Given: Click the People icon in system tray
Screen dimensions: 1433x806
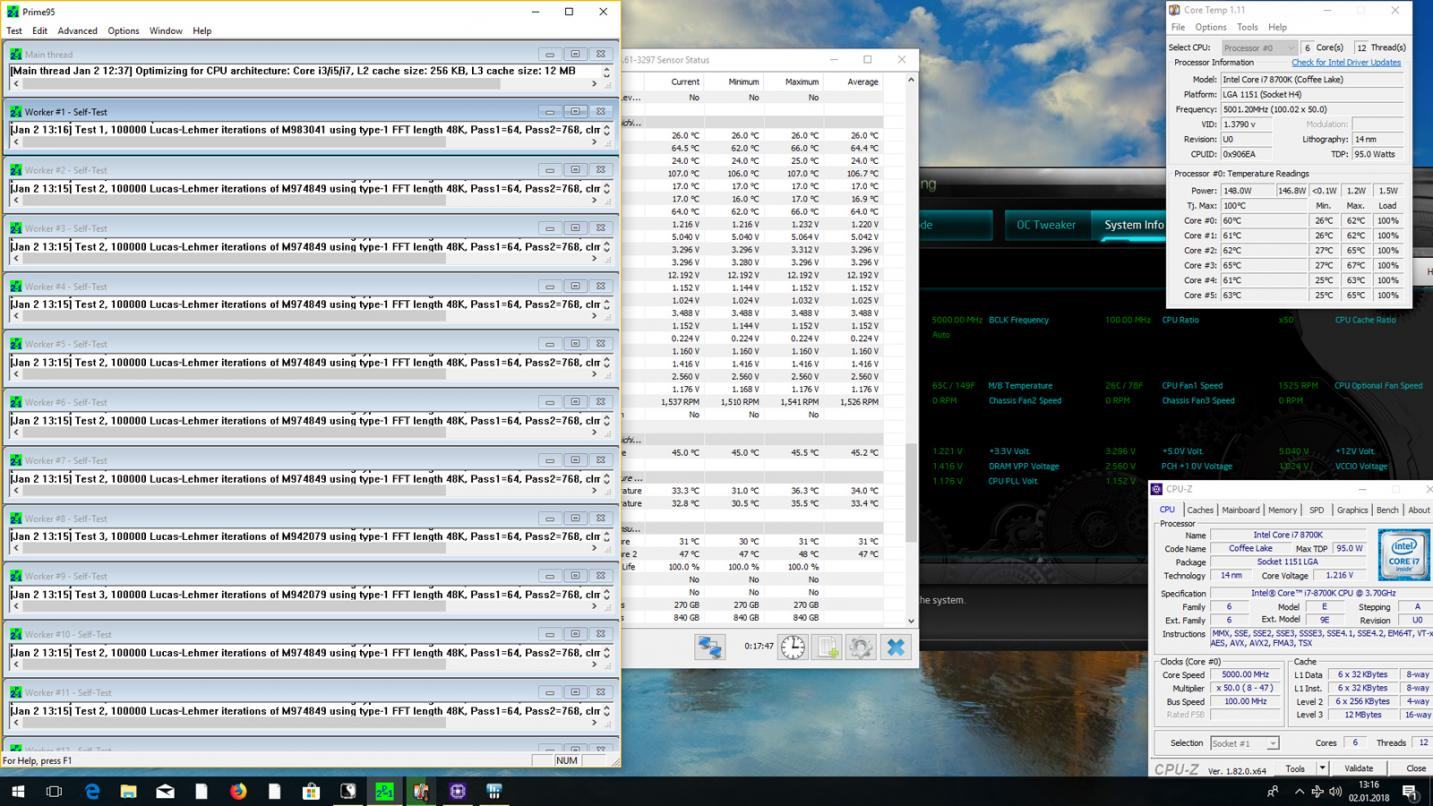Looking at the screenshot, I should pyautogui.click(x=1273, y=791).
